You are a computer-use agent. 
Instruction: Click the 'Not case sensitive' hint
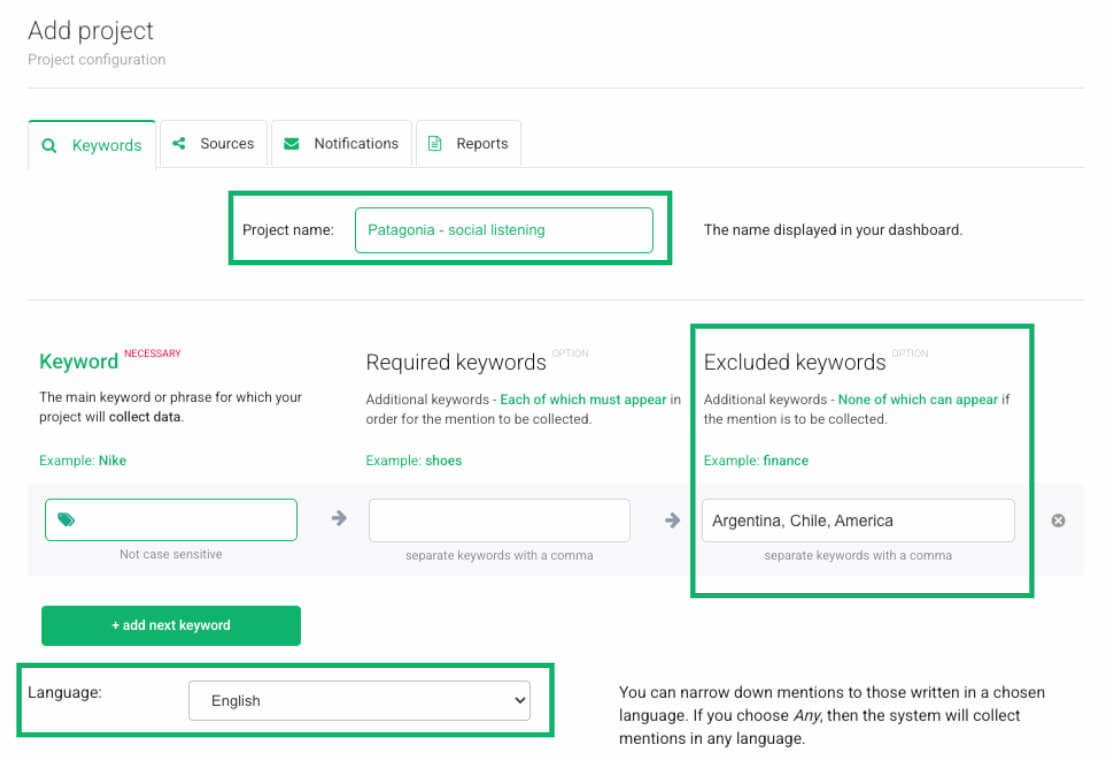tap(170, 554)
